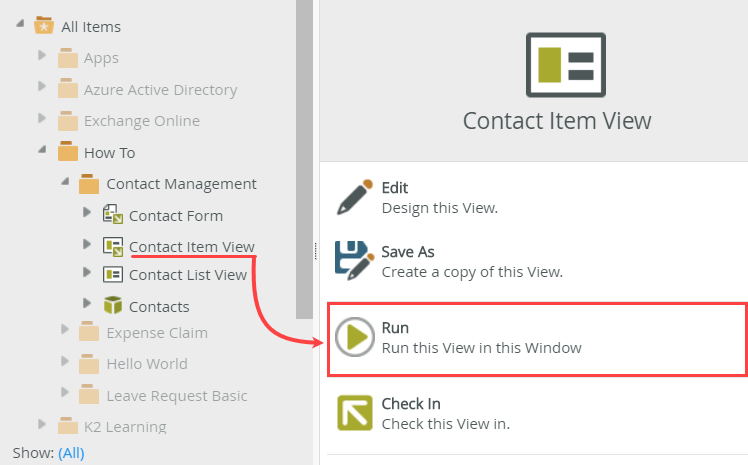Viewport: 748px width, 465px height.
Task: Click the Edit pencil icon
Action: click(x=355, y=197)
